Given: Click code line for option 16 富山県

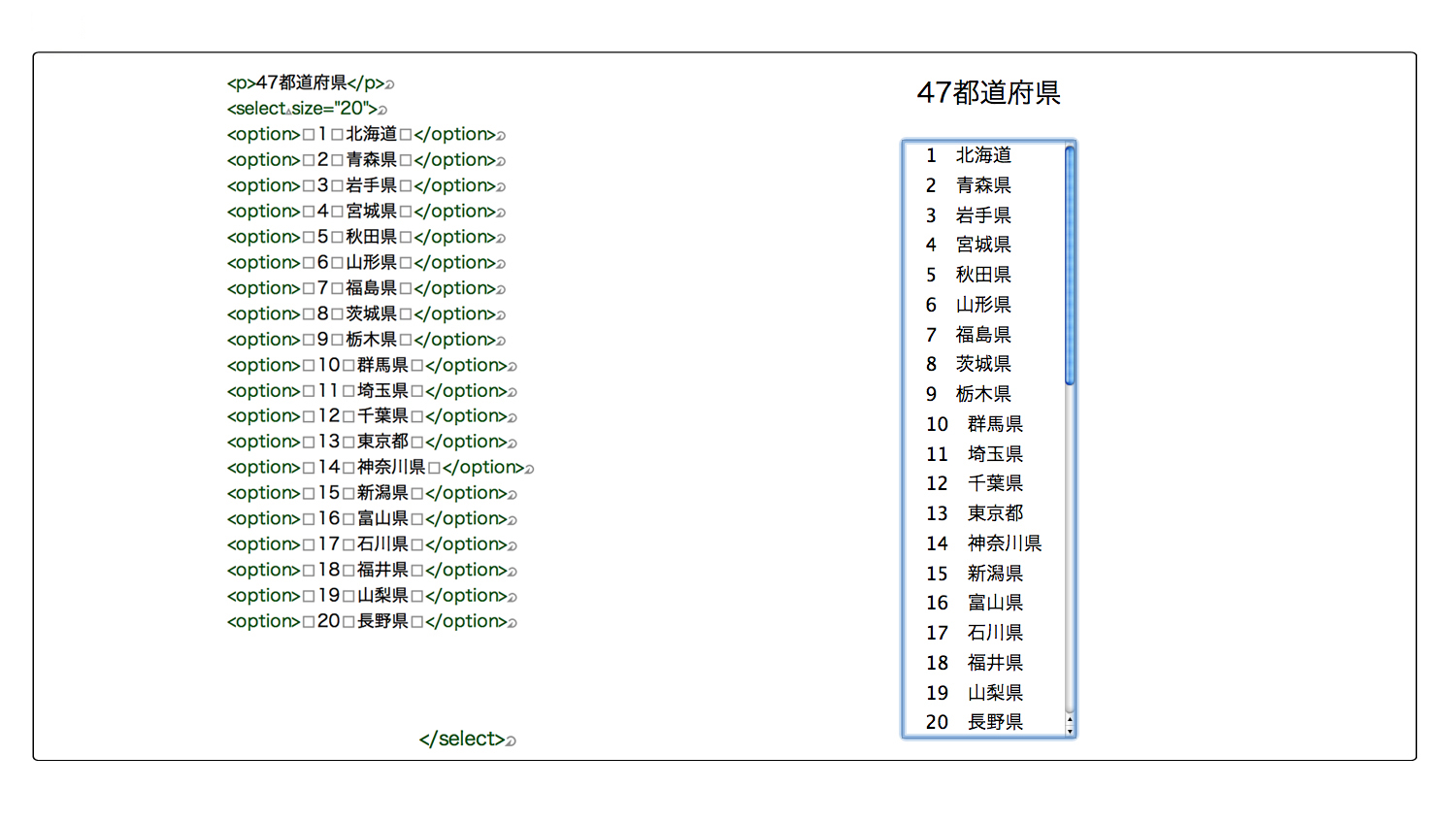Looking at the screenshot, I should tap(372, 519).
